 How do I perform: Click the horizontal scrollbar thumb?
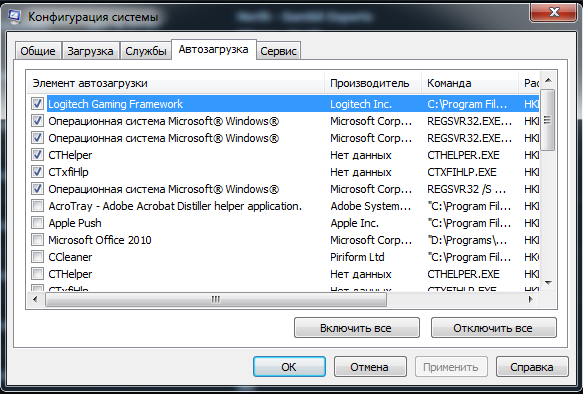216,299
